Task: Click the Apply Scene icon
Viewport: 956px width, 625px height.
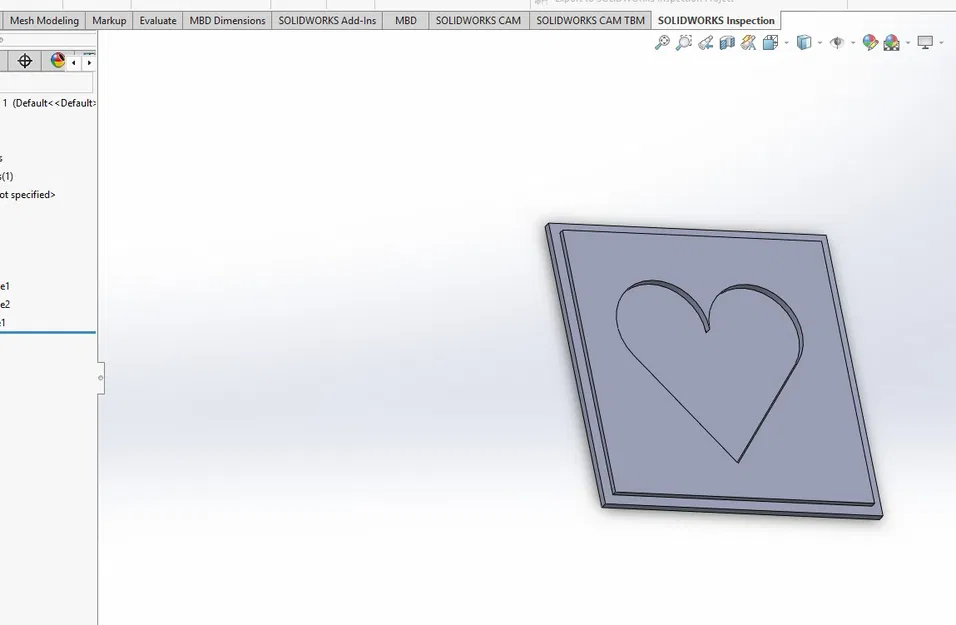Action: [x=890, y=43]
